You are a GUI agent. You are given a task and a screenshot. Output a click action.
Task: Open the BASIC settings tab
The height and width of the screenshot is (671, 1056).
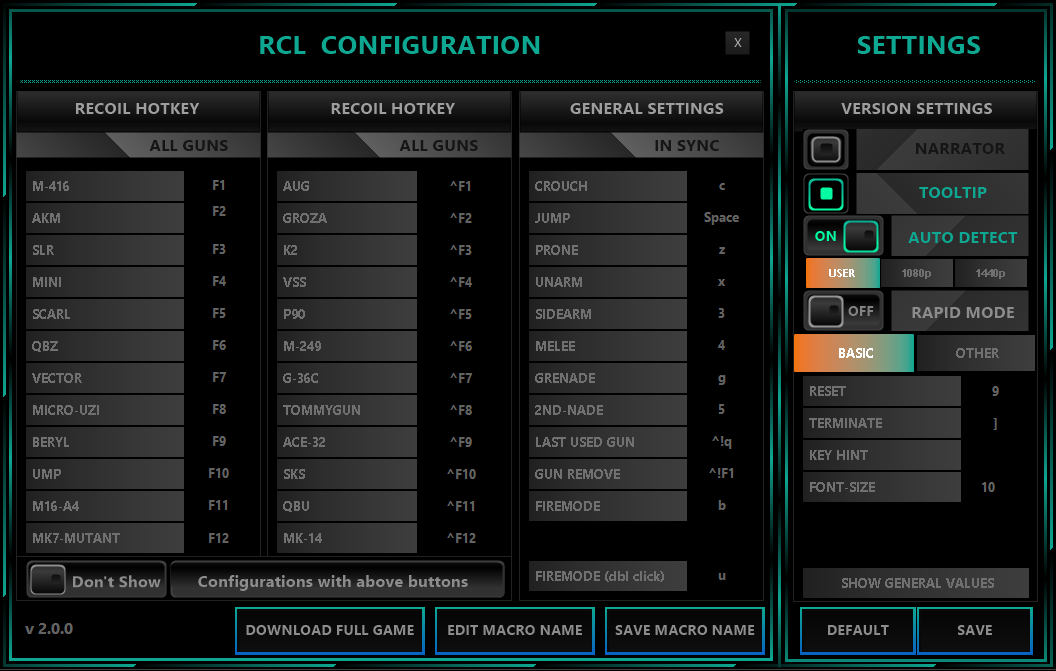click(854, 353)
